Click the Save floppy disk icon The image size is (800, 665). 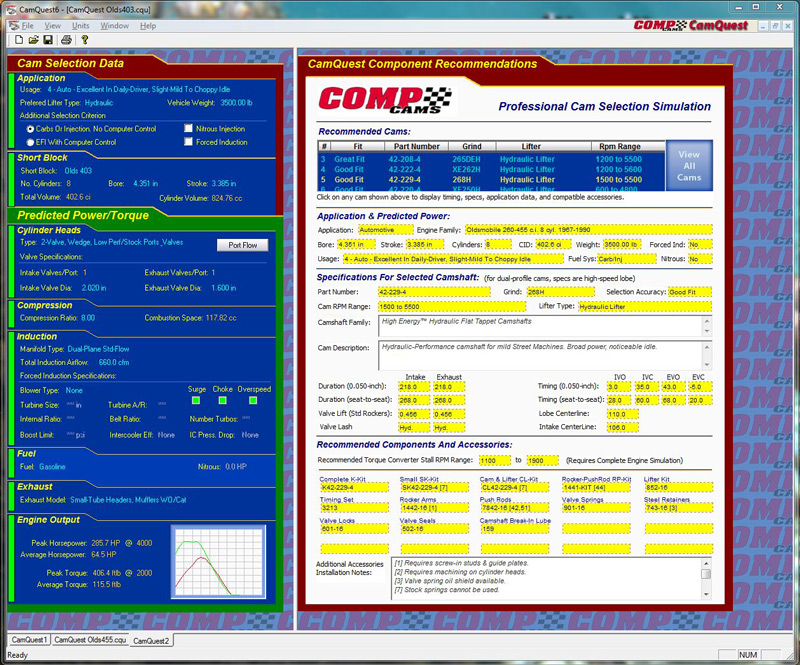coord(48,40)
